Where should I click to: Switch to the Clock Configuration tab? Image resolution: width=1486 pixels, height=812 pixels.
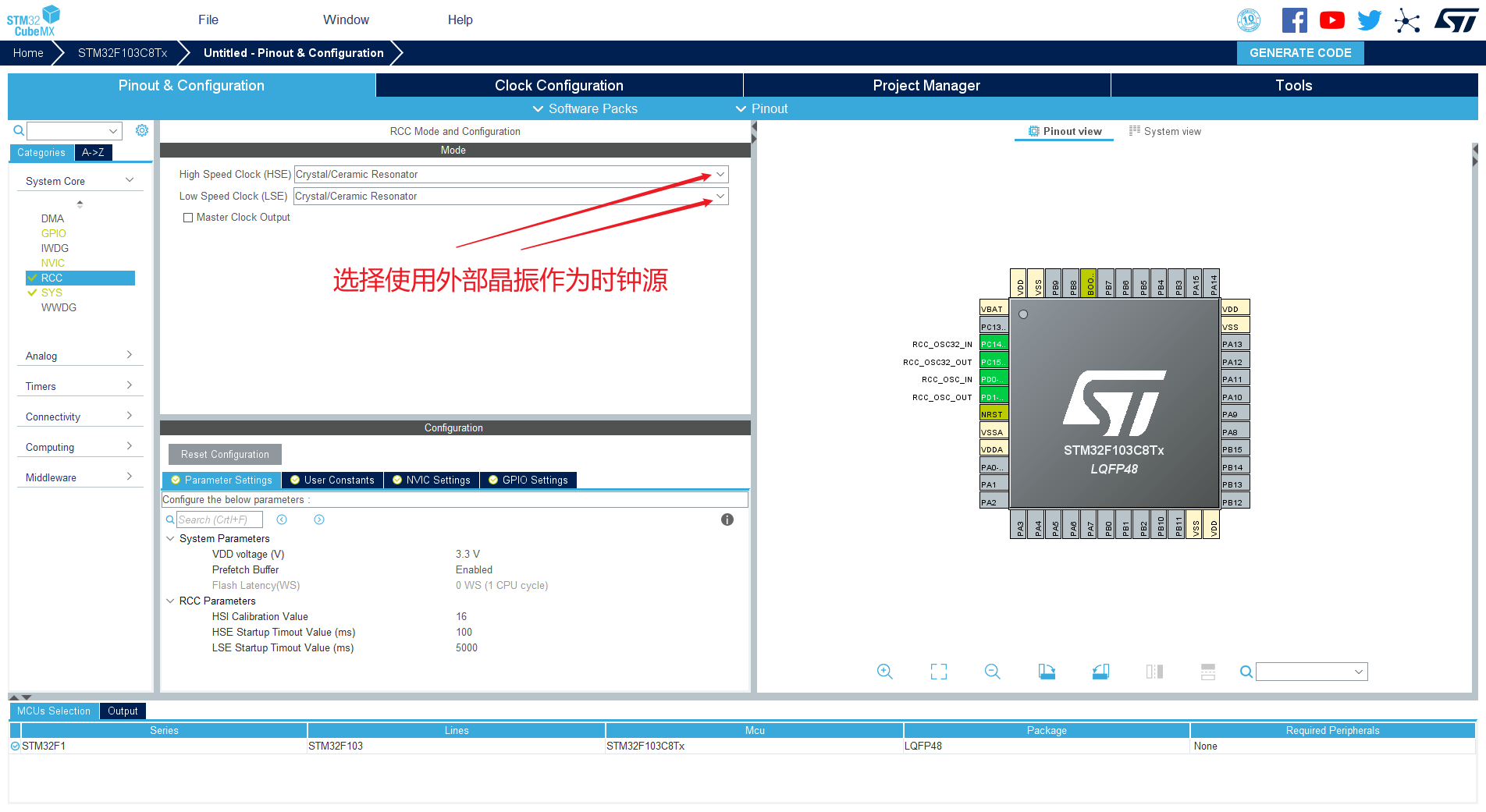[x=559, y=85]
